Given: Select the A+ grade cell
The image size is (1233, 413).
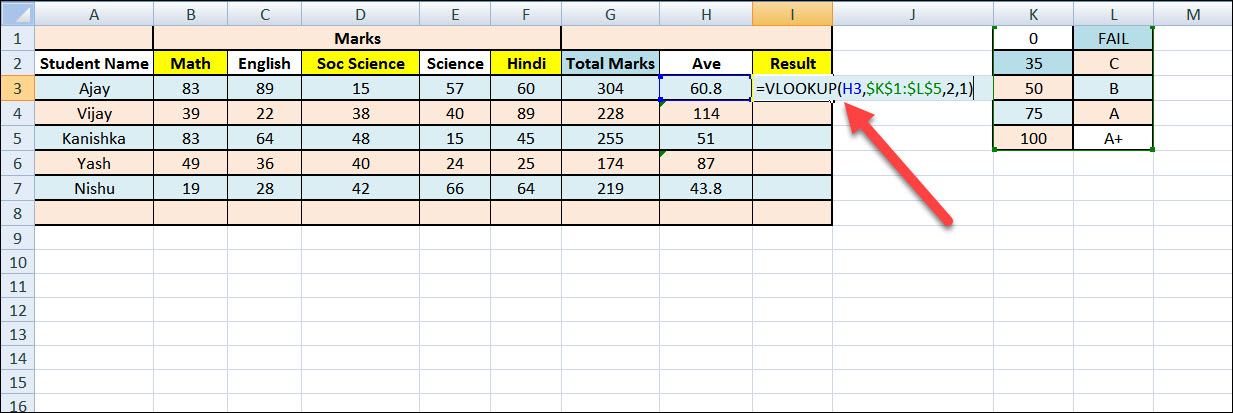Looking at the screenshot, I should (x=1113, y=138).
